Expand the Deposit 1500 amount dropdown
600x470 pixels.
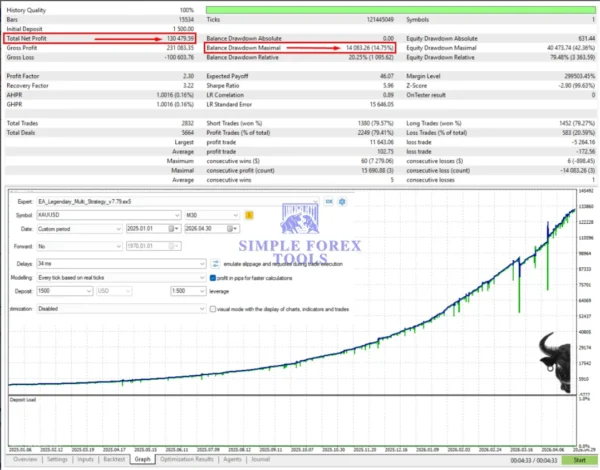point(89,291)
